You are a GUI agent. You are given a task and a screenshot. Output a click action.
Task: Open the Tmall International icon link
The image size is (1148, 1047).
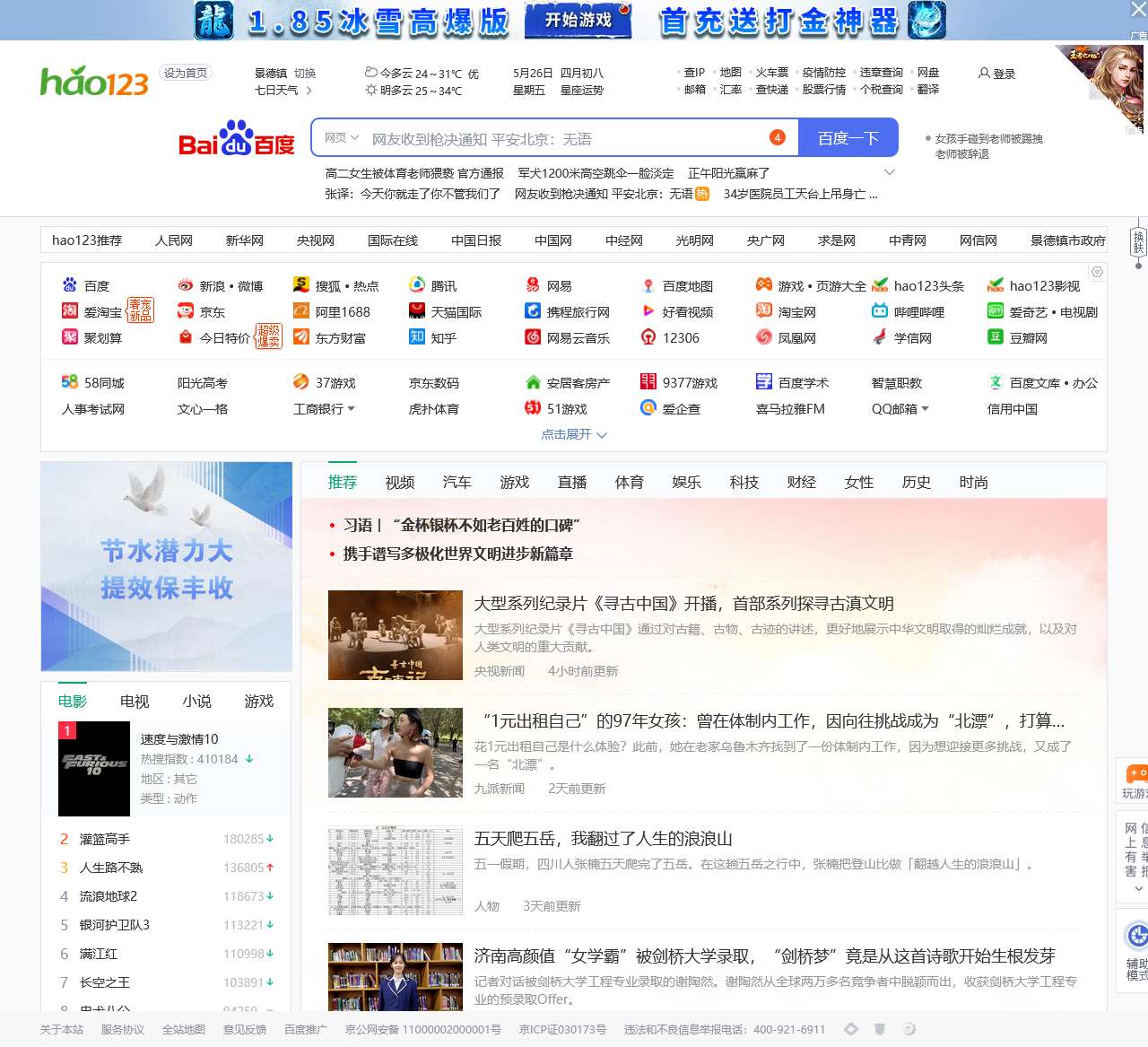(416, 311)
